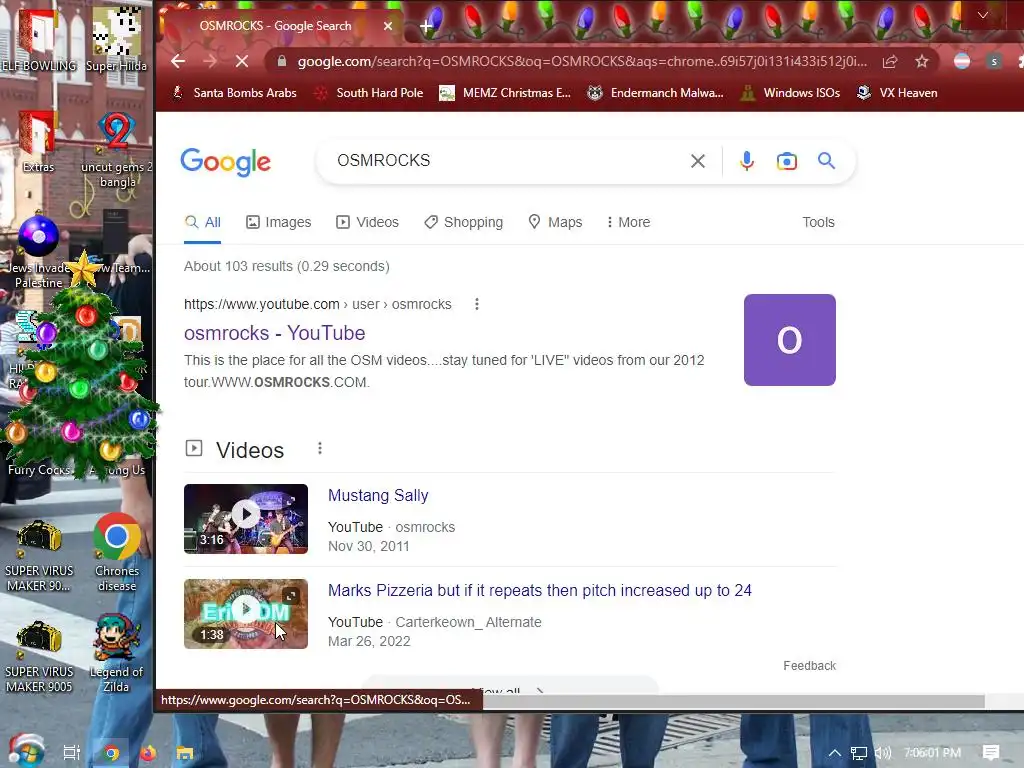Screen dimensions: 1024x768
Task: Search by image with the camera icon
Action: tap(786, 161)
